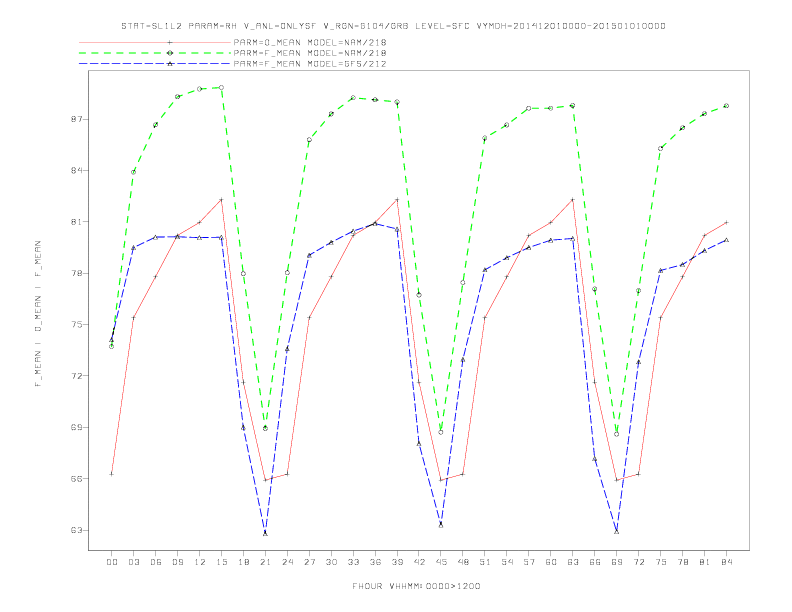792x612 pixels.
Task: Click blue GFS minimum point at hour 21
Action: coord(265,533)
